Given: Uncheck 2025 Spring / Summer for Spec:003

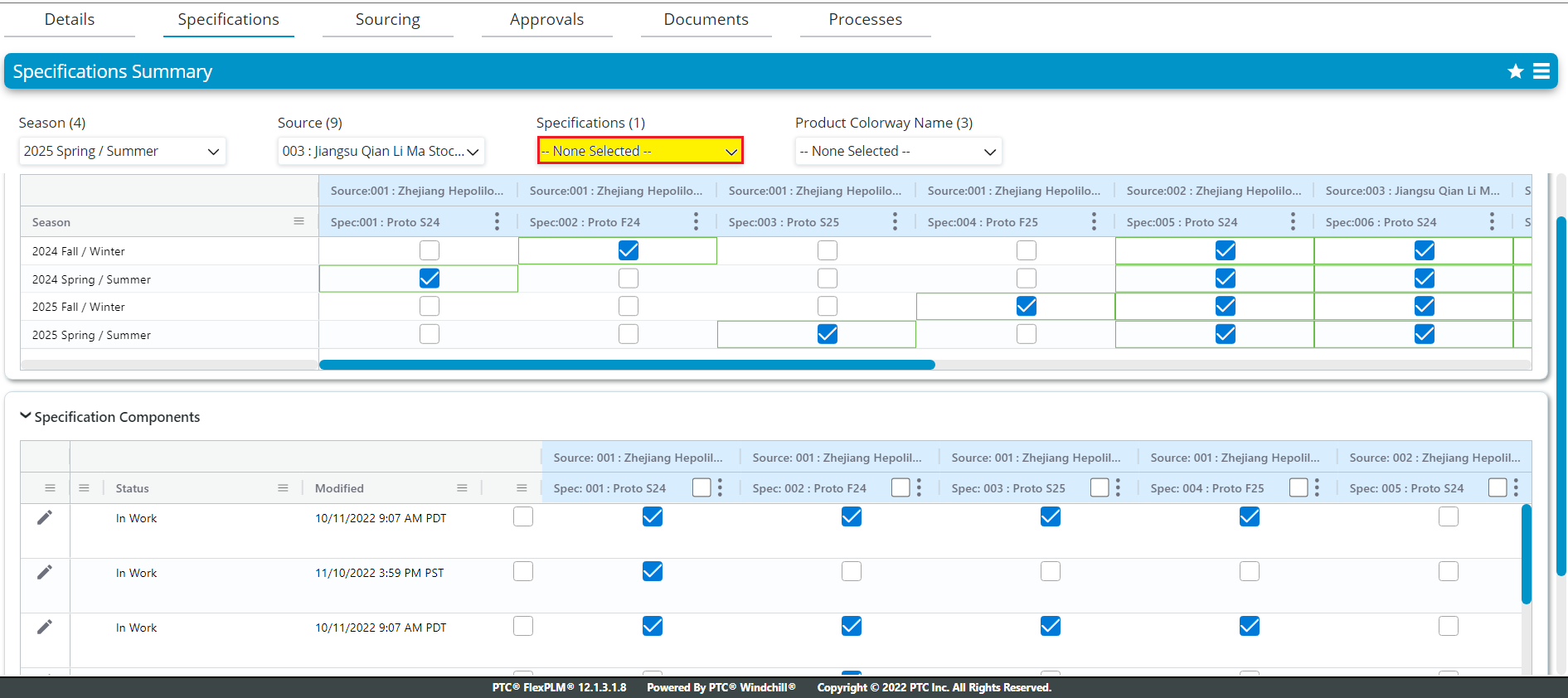Looking at the screenshot, I should point(828,334).
